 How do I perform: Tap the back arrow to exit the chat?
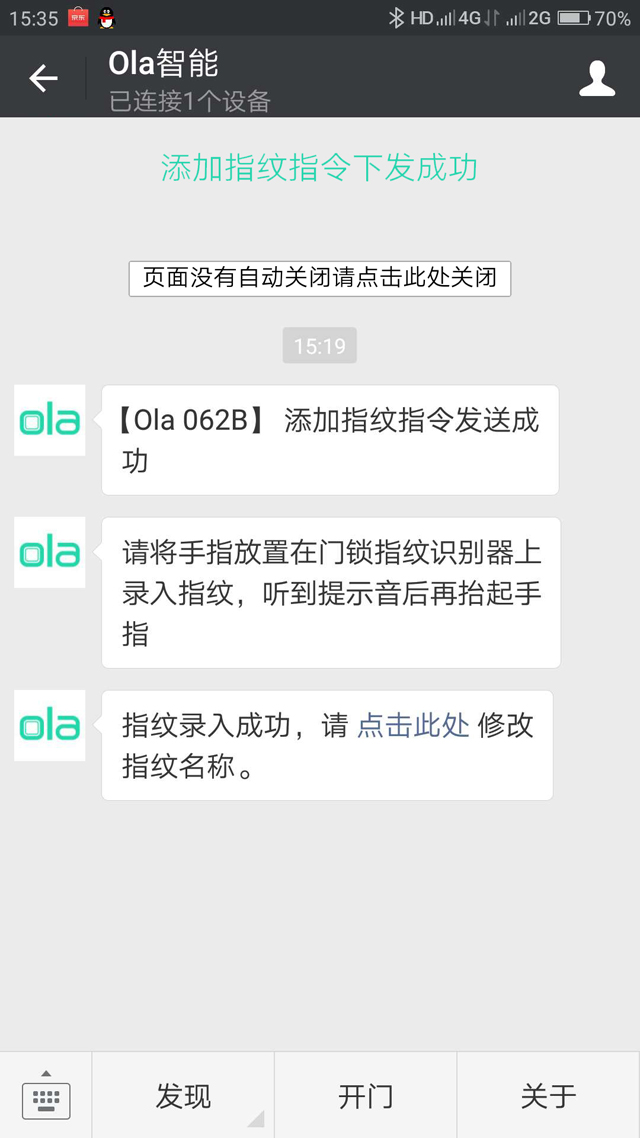[x=43, y=77]
